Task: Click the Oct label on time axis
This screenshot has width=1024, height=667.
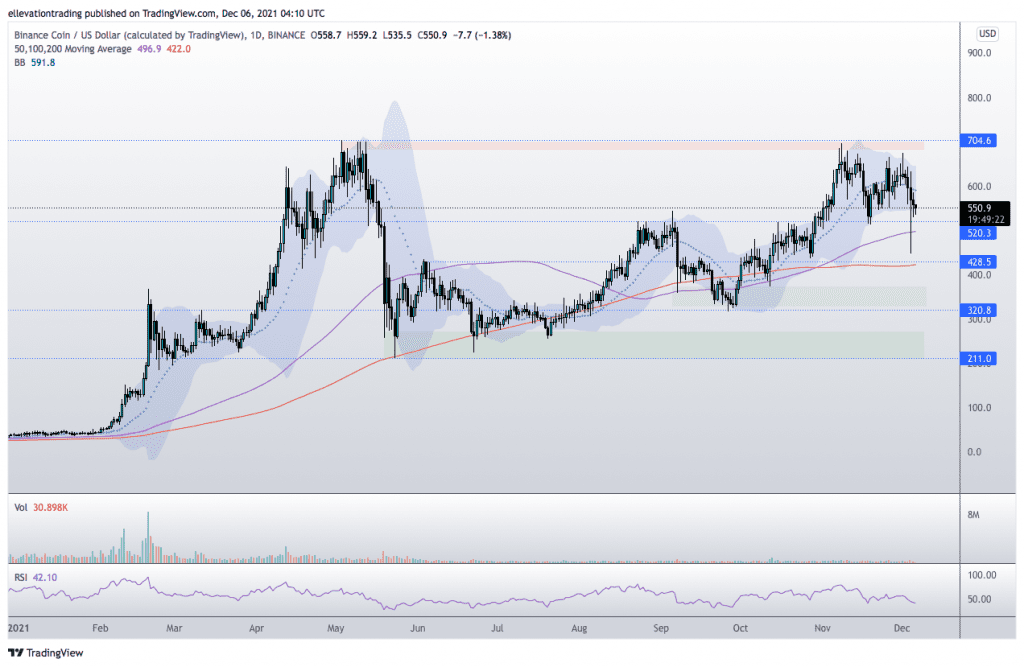Action: 740,628
